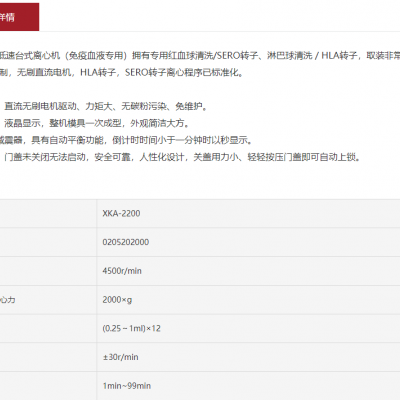Click the brushless DC motor feature line
The width and height of the screenshot is (400, 400).
[106, 106]
